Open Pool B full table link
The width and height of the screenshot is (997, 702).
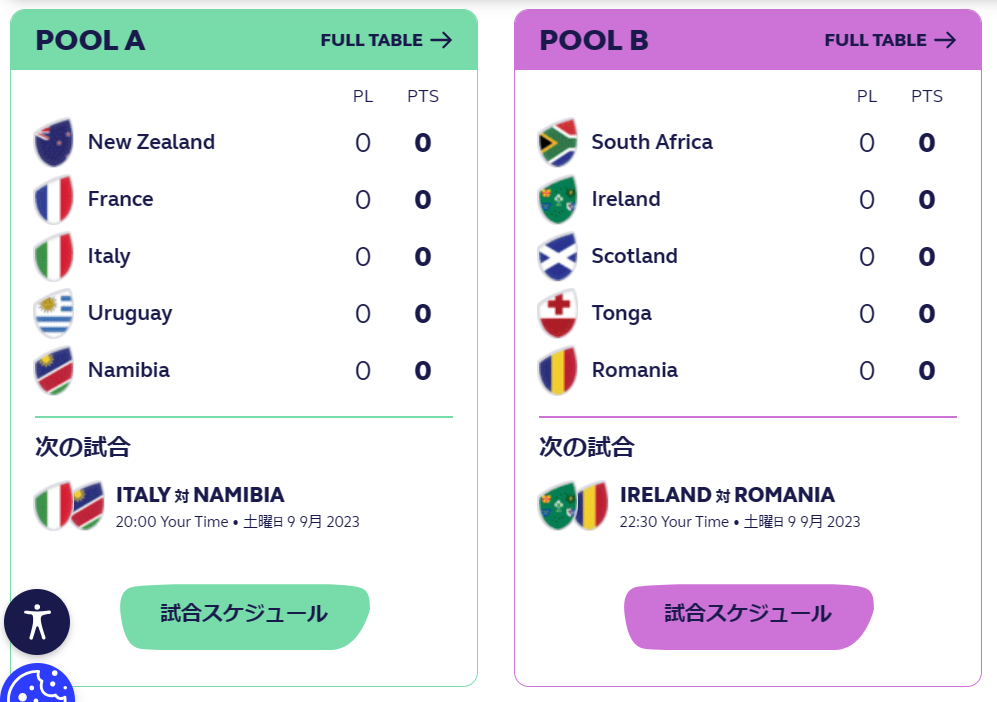[890, 40]
